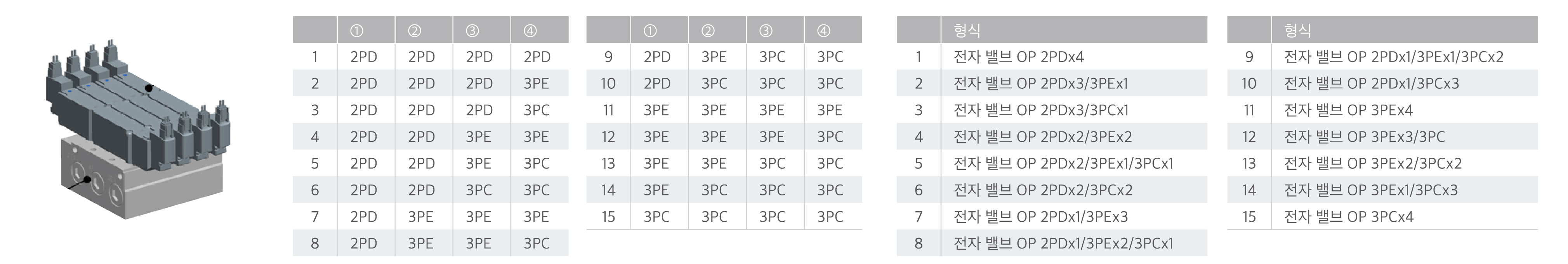This screenshot has height=264, width=1568.
Task: Click the '형식' header above '전자 밸브 OP 2PDx4'
Action: (x=967, y=30)
